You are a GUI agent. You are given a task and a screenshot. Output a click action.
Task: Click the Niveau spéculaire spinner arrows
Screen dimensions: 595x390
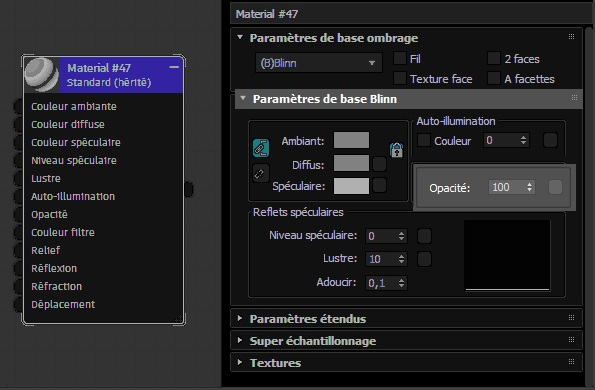tap(401, 236)
